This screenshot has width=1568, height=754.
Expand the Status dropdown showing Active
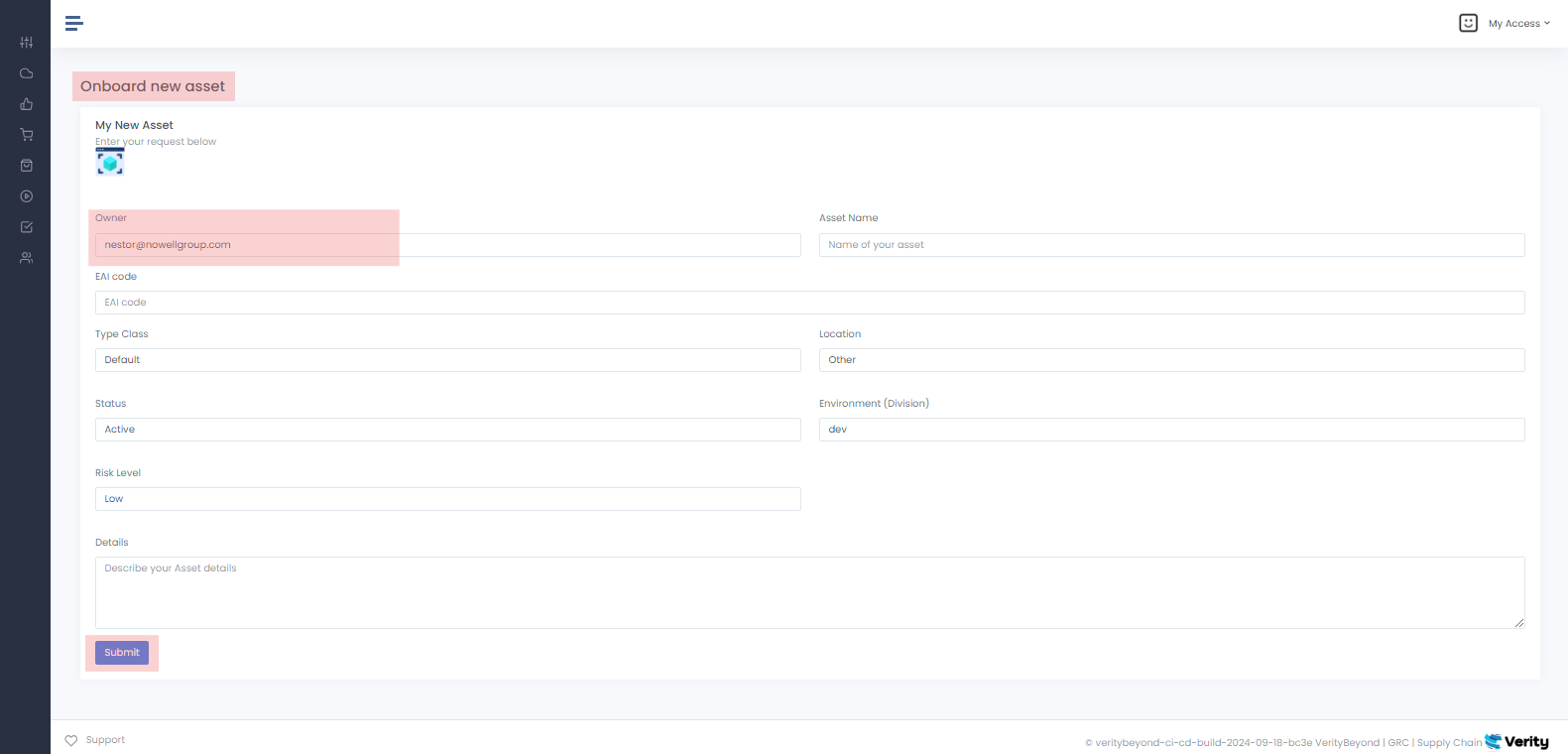point(447,430)
